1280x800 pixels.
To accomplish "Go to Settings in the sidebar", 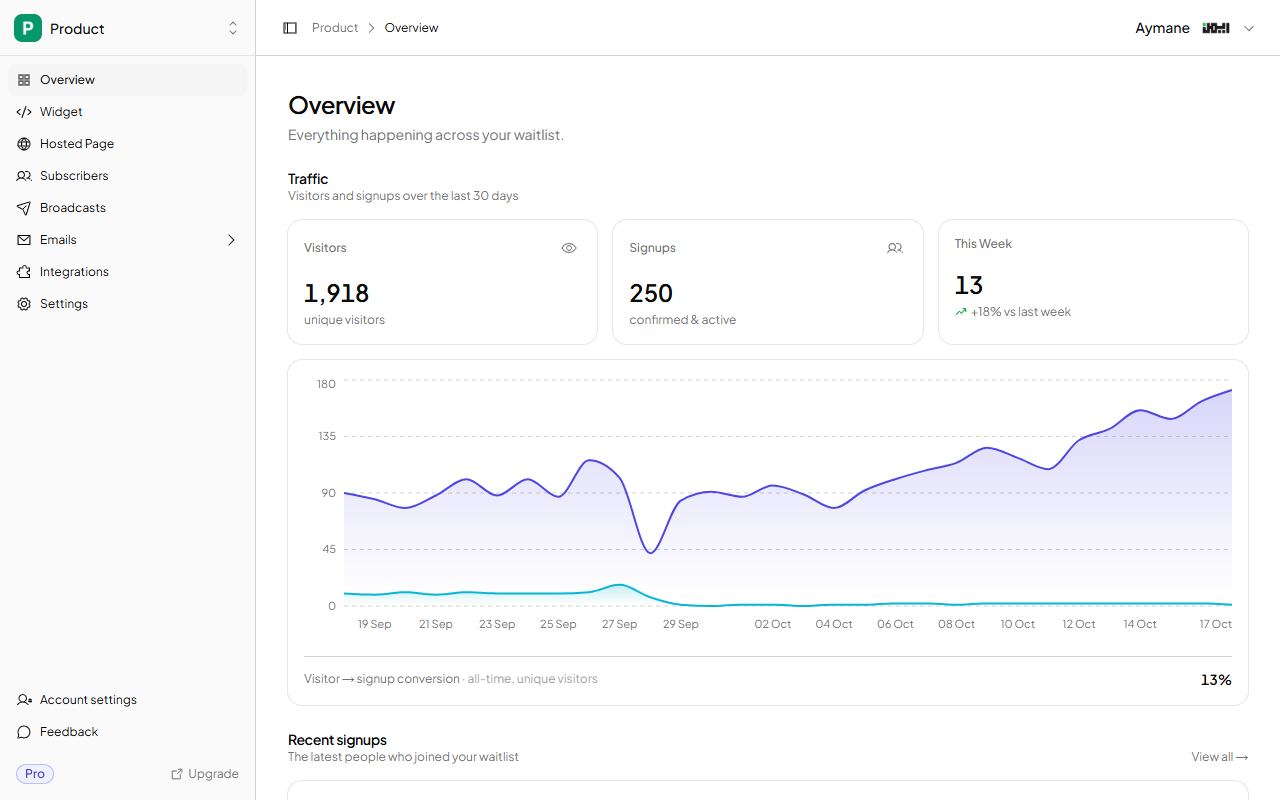I will point(127,304).
